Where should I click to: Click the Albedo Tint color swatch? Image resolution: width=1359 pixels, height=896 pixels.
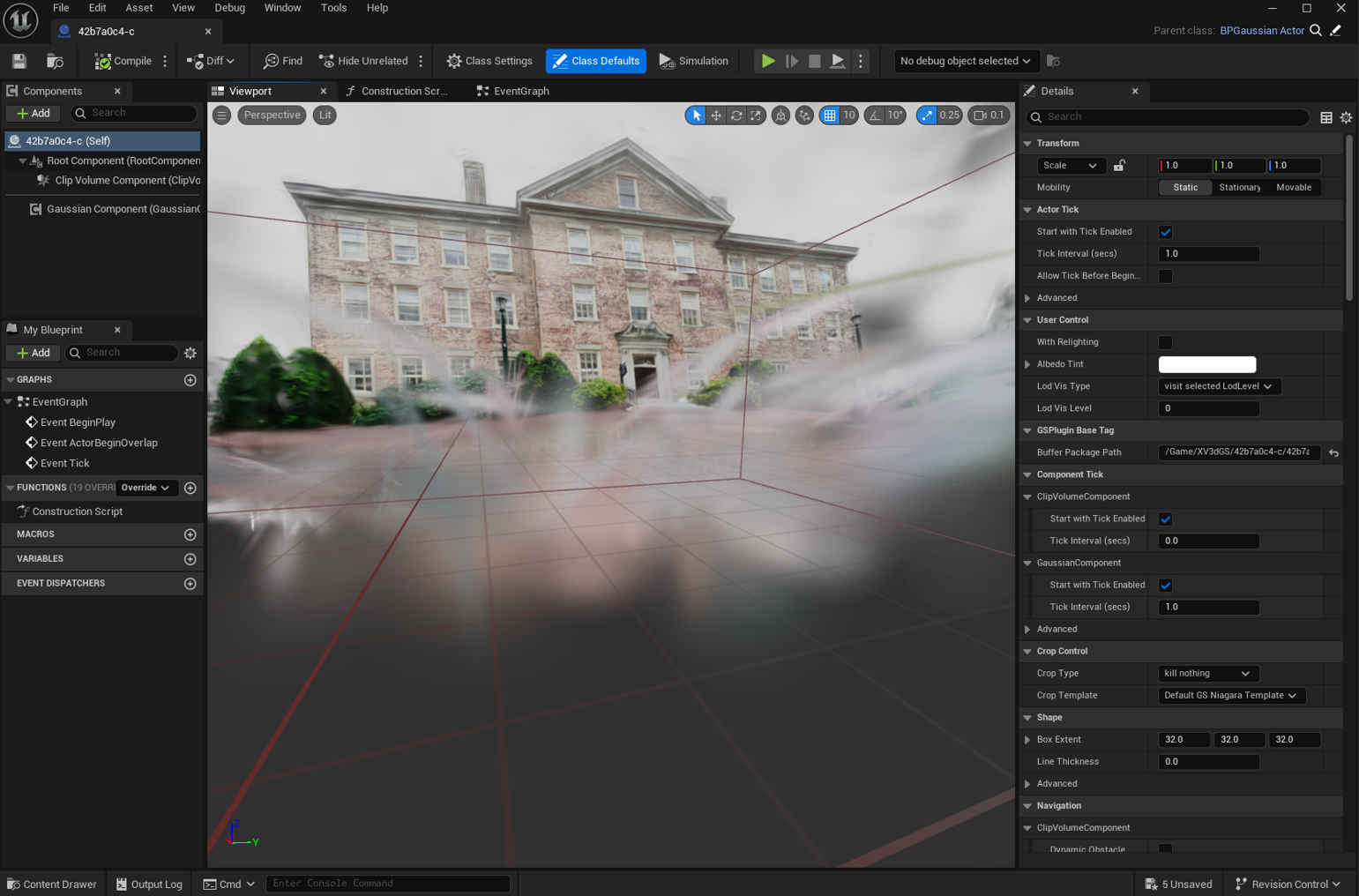click(1206, 364)
